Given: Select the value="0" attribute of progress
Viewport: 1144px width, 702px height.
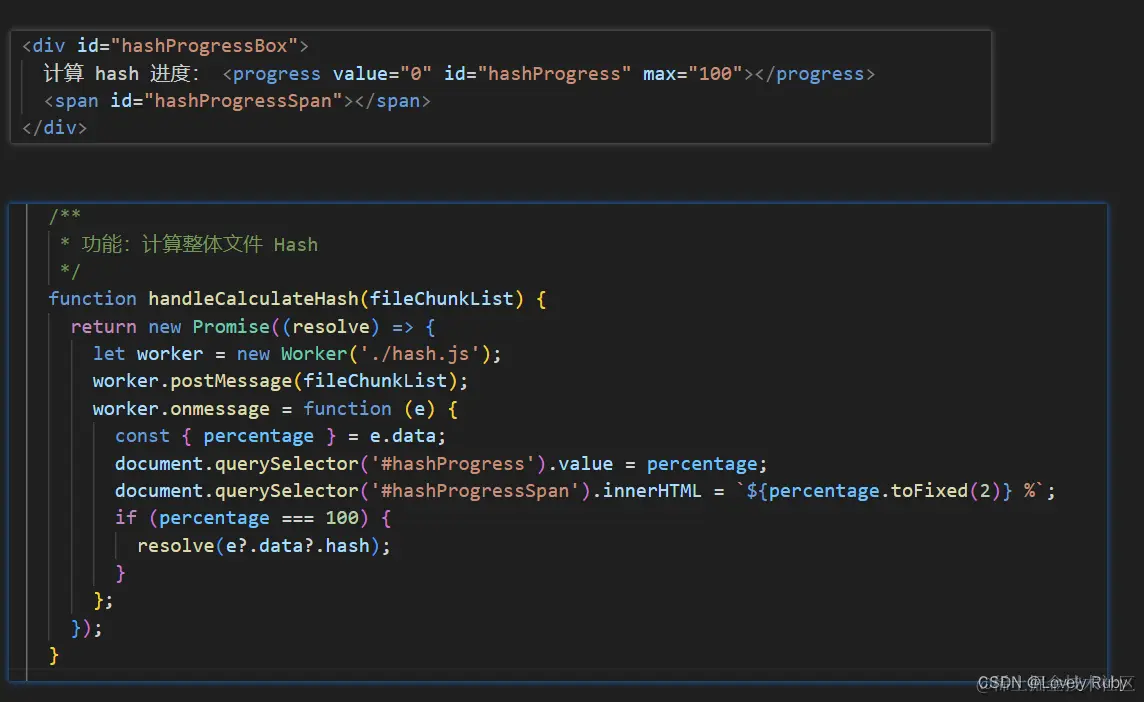Looking at the screenshot, I should [382, 74].
